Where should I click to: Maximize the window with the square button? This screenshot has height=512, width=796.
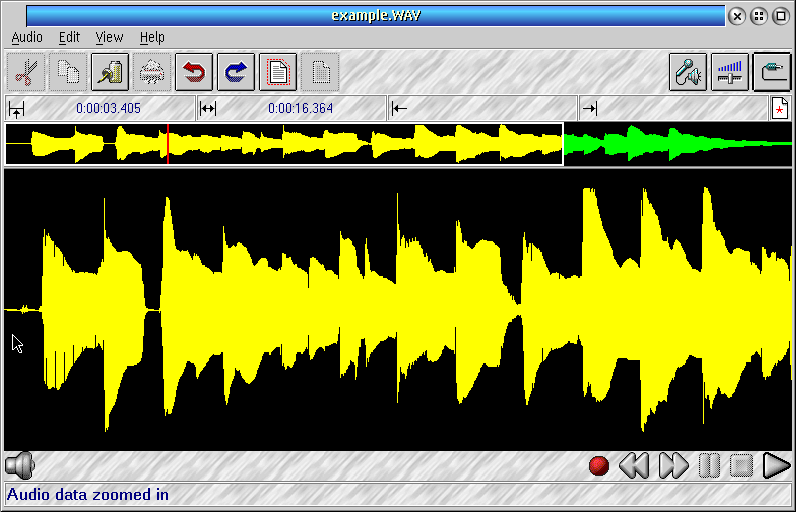781,16
